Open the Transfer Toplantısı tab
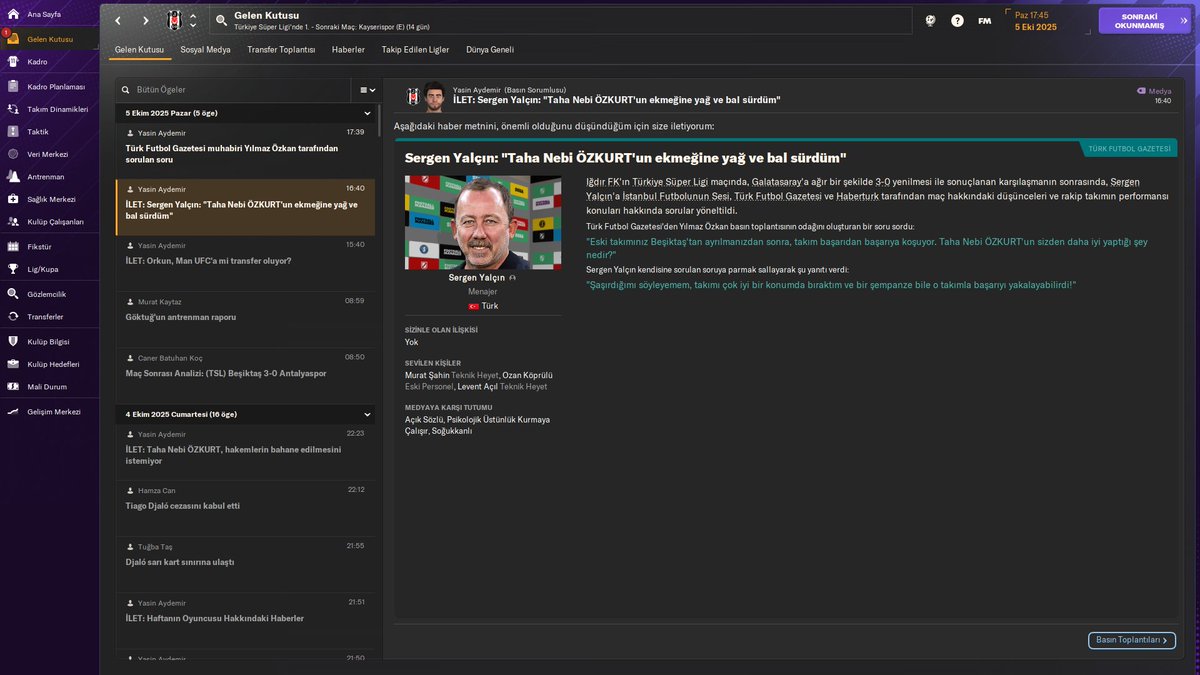1200x675 pixels. [x=281, y=49]
